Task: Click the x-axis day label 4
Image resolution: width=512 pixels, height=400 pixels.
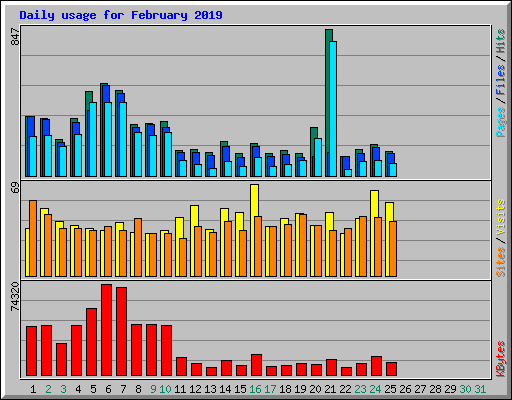Action: [x=78, y=389]
